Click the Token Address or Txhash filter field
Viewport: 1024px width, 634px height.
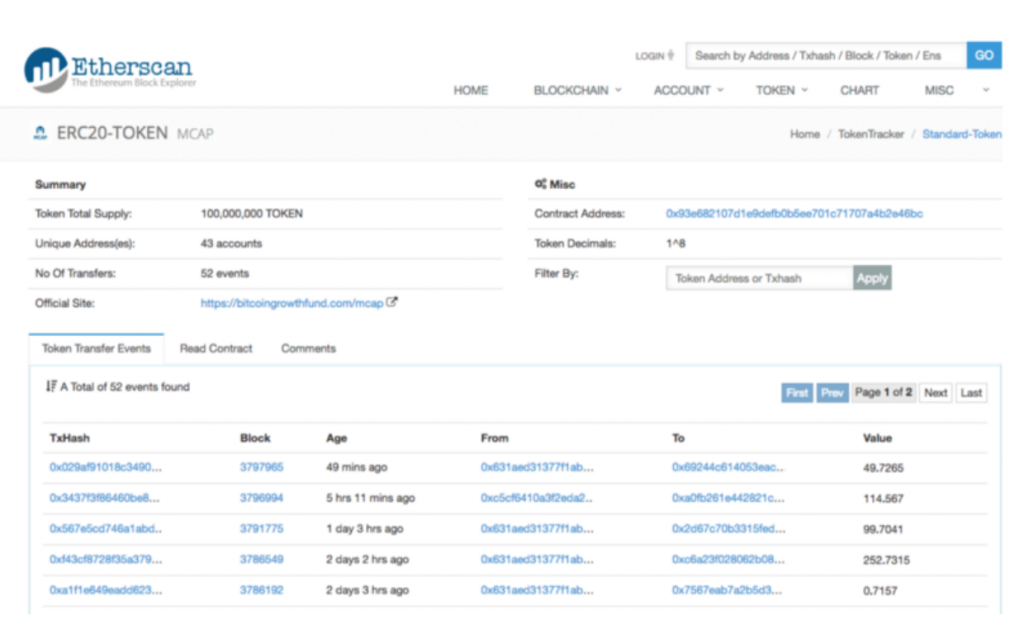760,278
